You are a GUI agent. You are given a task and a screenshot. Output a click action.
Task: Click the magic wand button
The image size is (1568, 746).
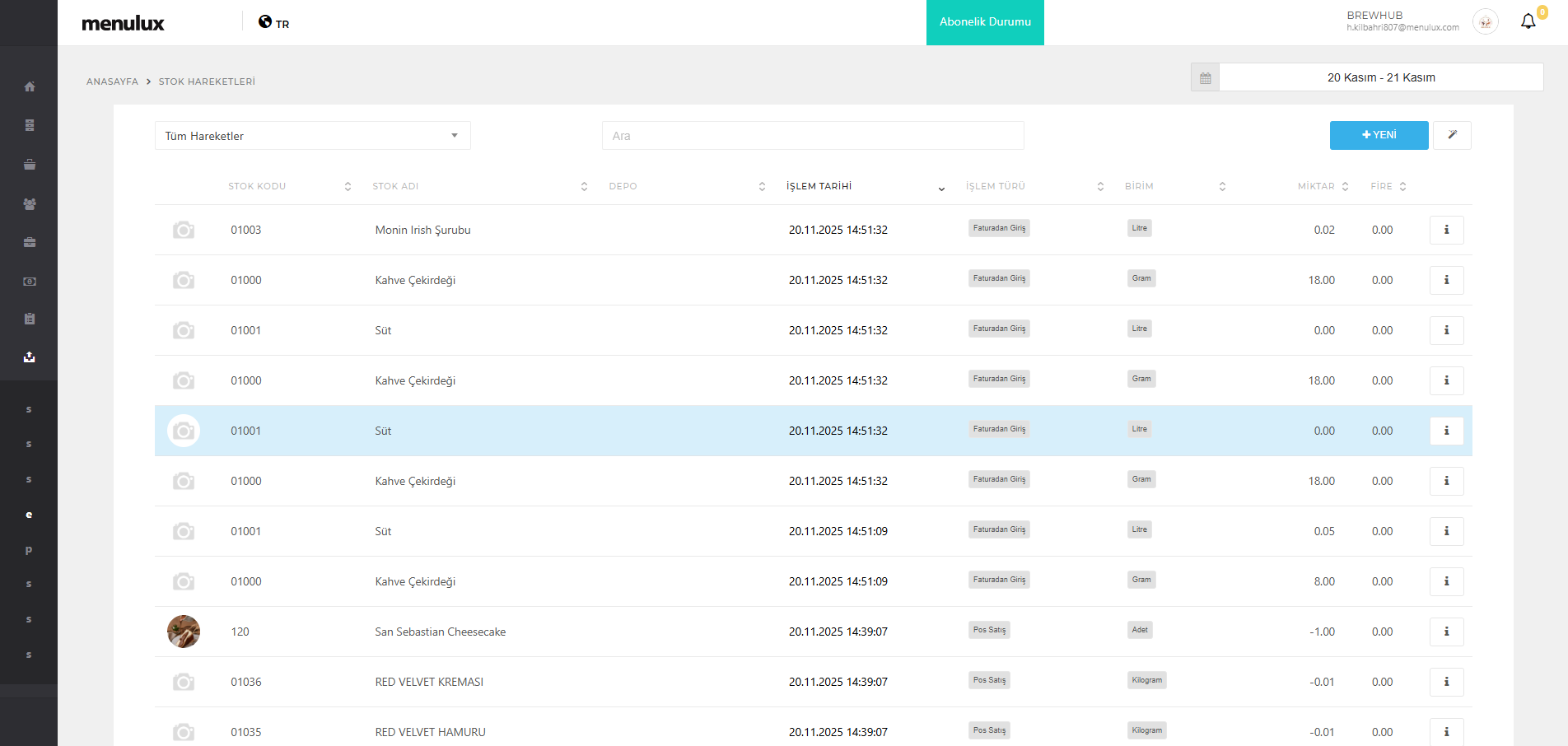coord(1452,135)
